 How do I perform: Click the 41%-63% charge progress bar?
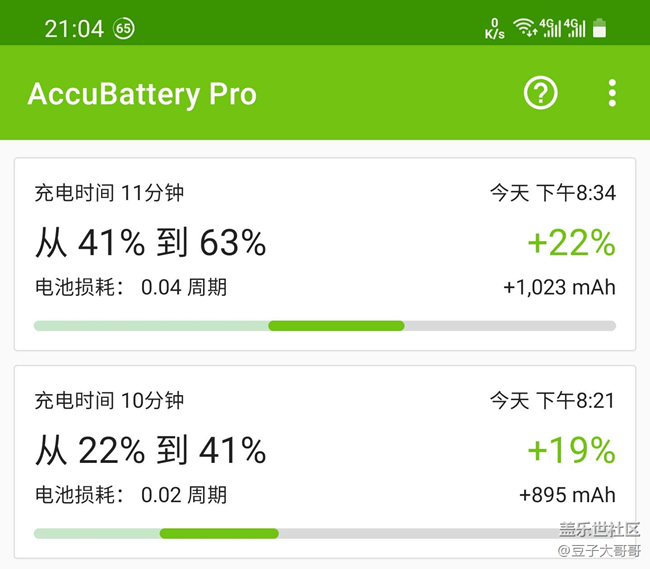tap(325, 326)
